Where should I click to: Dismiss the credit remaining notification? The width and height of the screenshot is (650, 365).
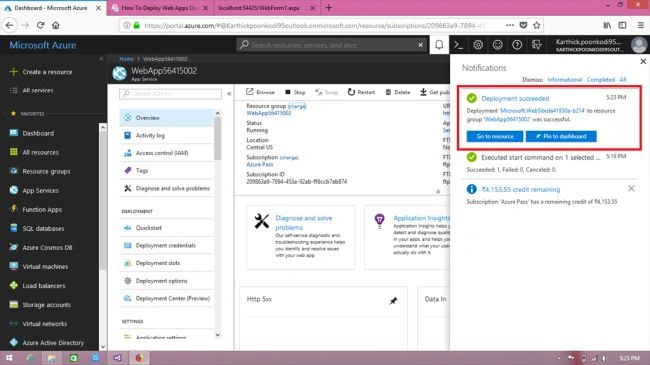(x=631, y=189)
